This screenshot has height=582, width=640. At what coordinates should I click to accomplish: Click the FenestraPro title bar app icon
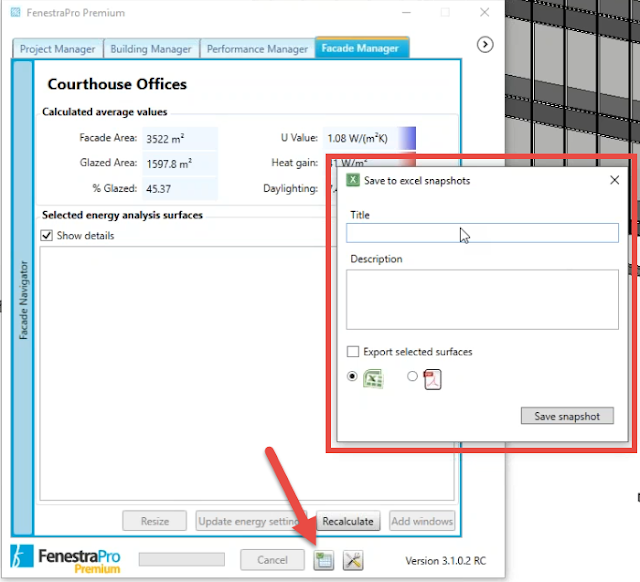(x=16, y=12)
